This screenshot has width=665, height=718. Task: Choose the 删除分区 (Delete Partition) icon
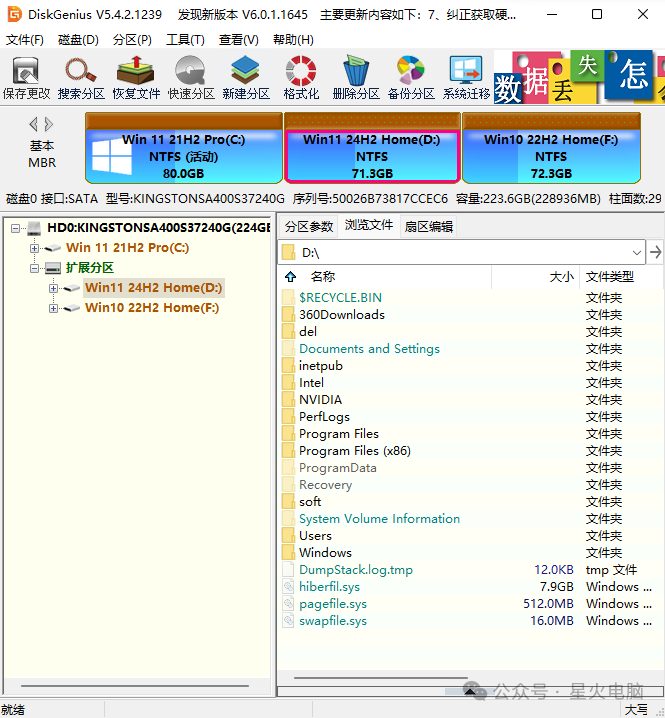[355, 77]
